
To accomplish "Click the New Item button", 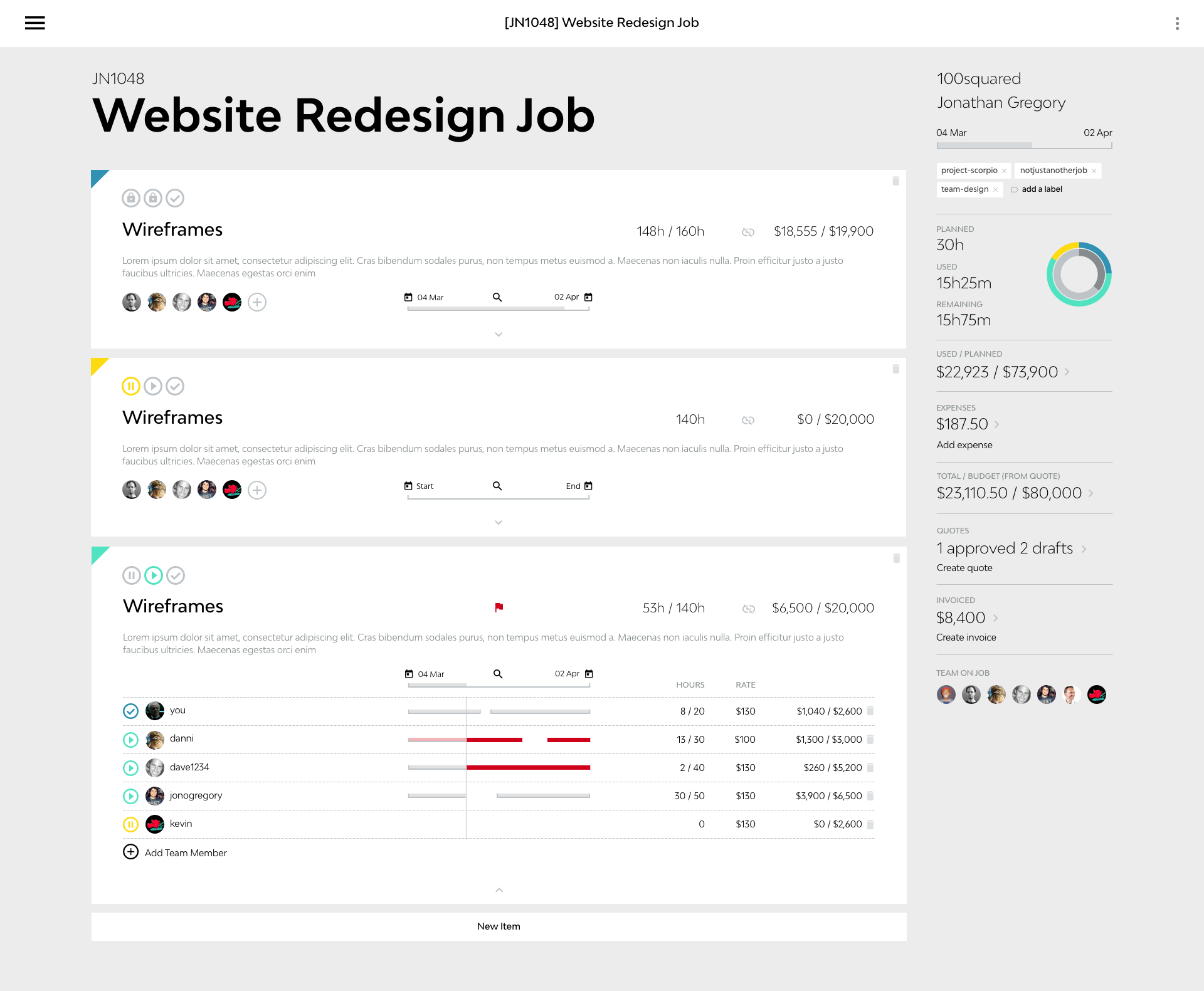I will coord(499,926).
